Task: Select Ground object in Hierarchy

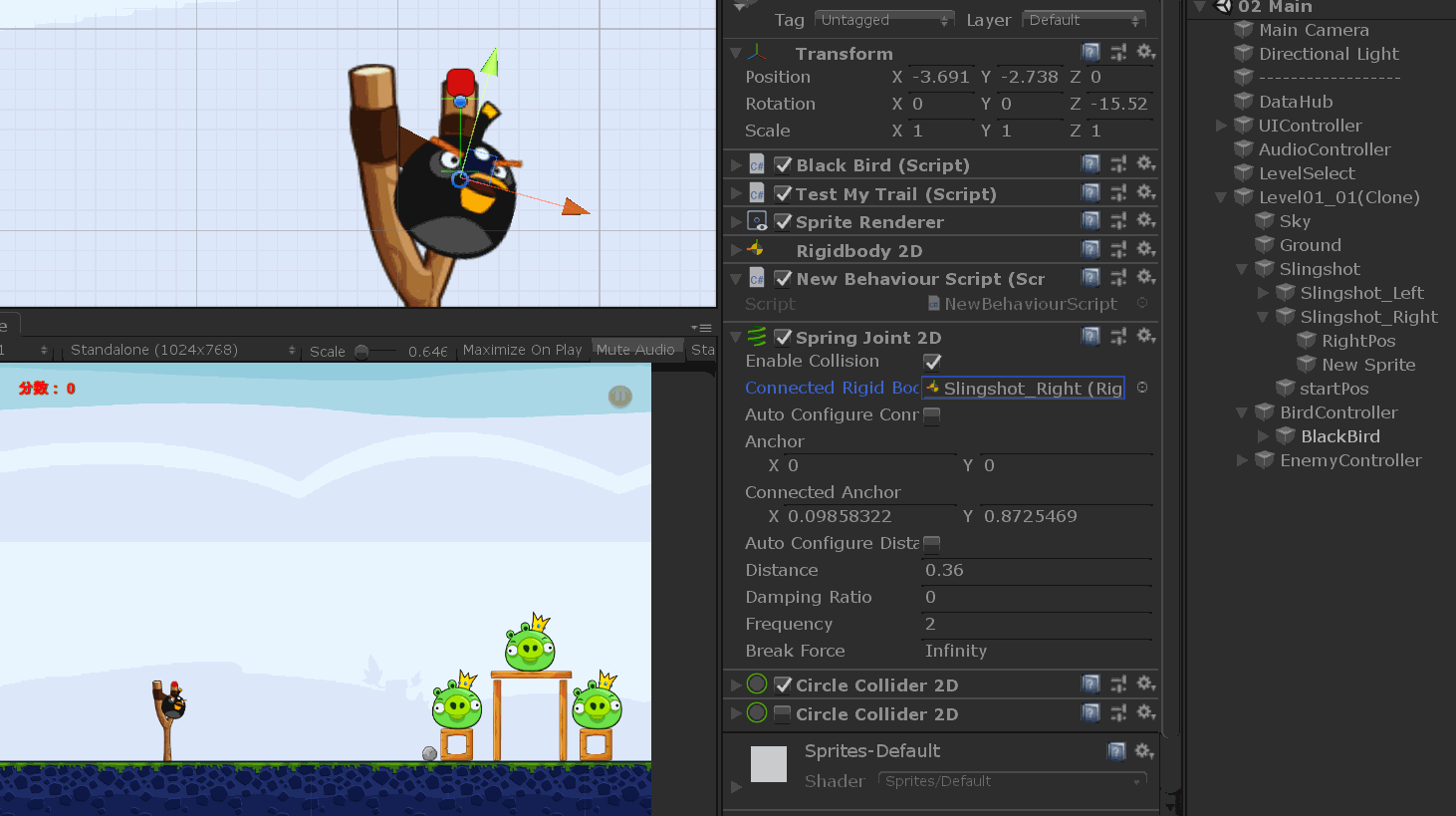Action: click(1311, 245)
